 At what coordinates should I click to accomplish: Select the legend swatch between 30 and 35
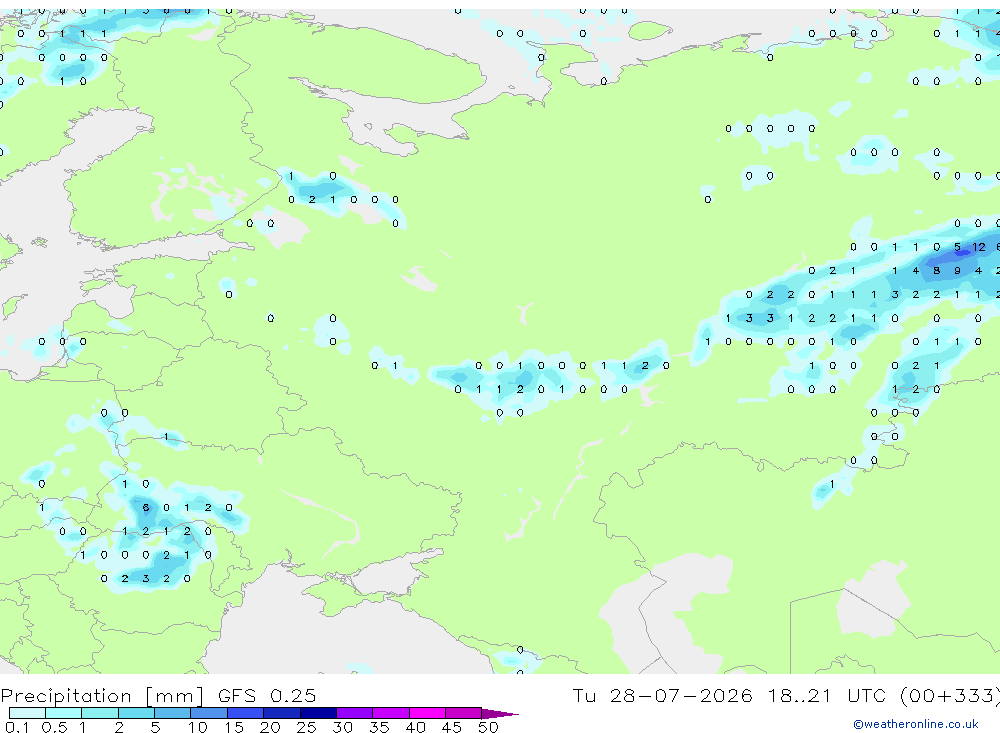tap(355, 713)
